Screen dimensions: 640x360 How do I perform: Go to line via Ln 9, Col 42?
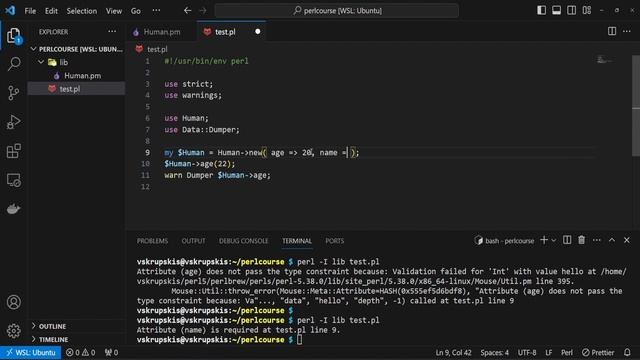(453, 352)
